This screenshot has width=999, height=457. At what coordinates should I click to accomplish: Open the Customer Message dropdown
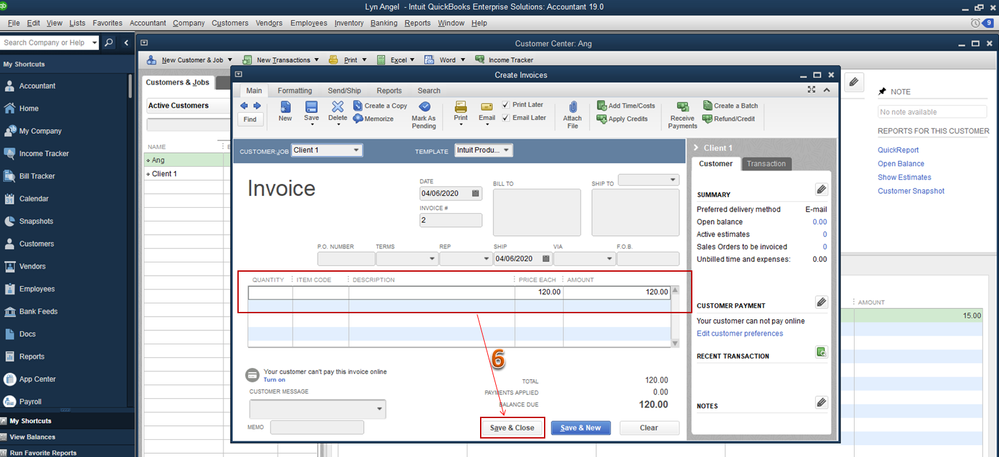point(380,408)
